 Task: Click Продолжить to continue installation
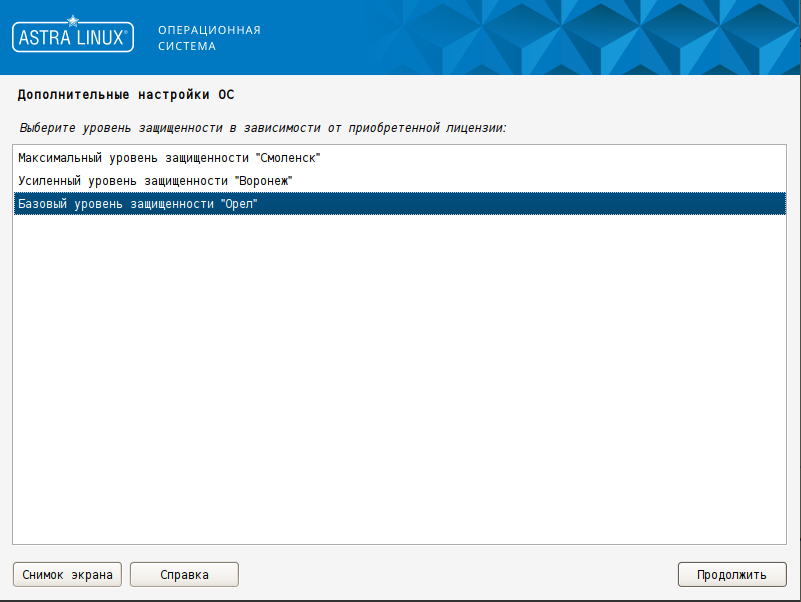[732, 574]
